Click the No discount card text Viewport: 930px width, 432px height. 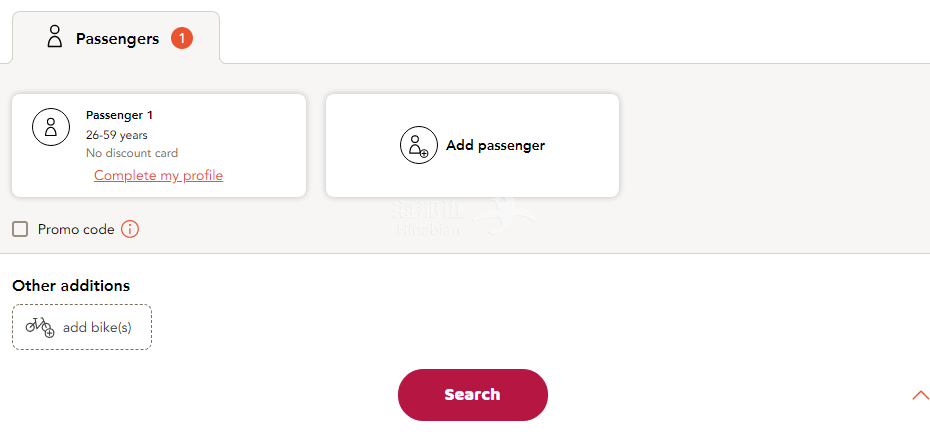point(132,153)
